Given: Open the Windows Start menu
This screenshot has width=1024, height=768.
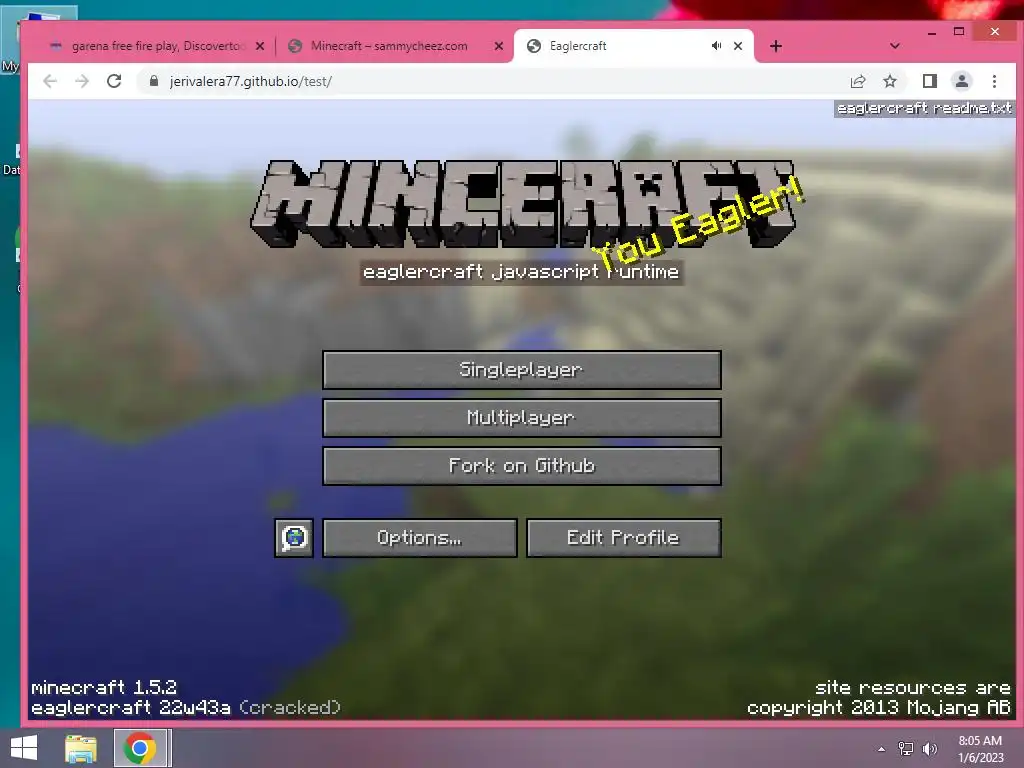Looking at the screenshot, I should (24, 748).
